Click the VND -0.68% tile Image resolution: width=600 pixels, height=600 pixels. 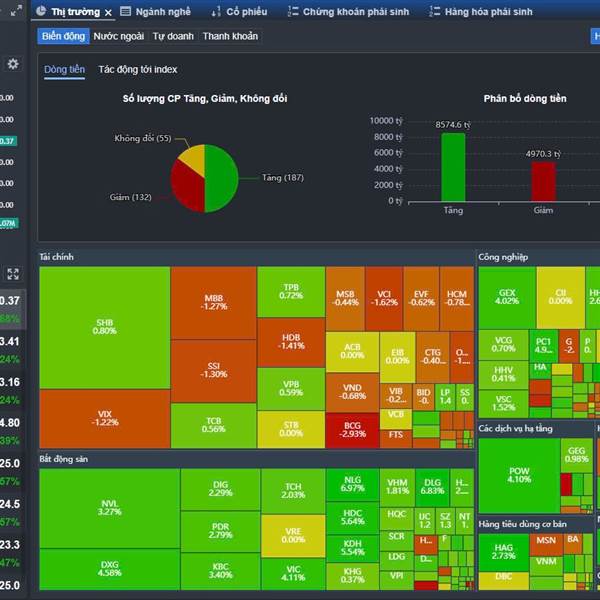pos(352,392)
